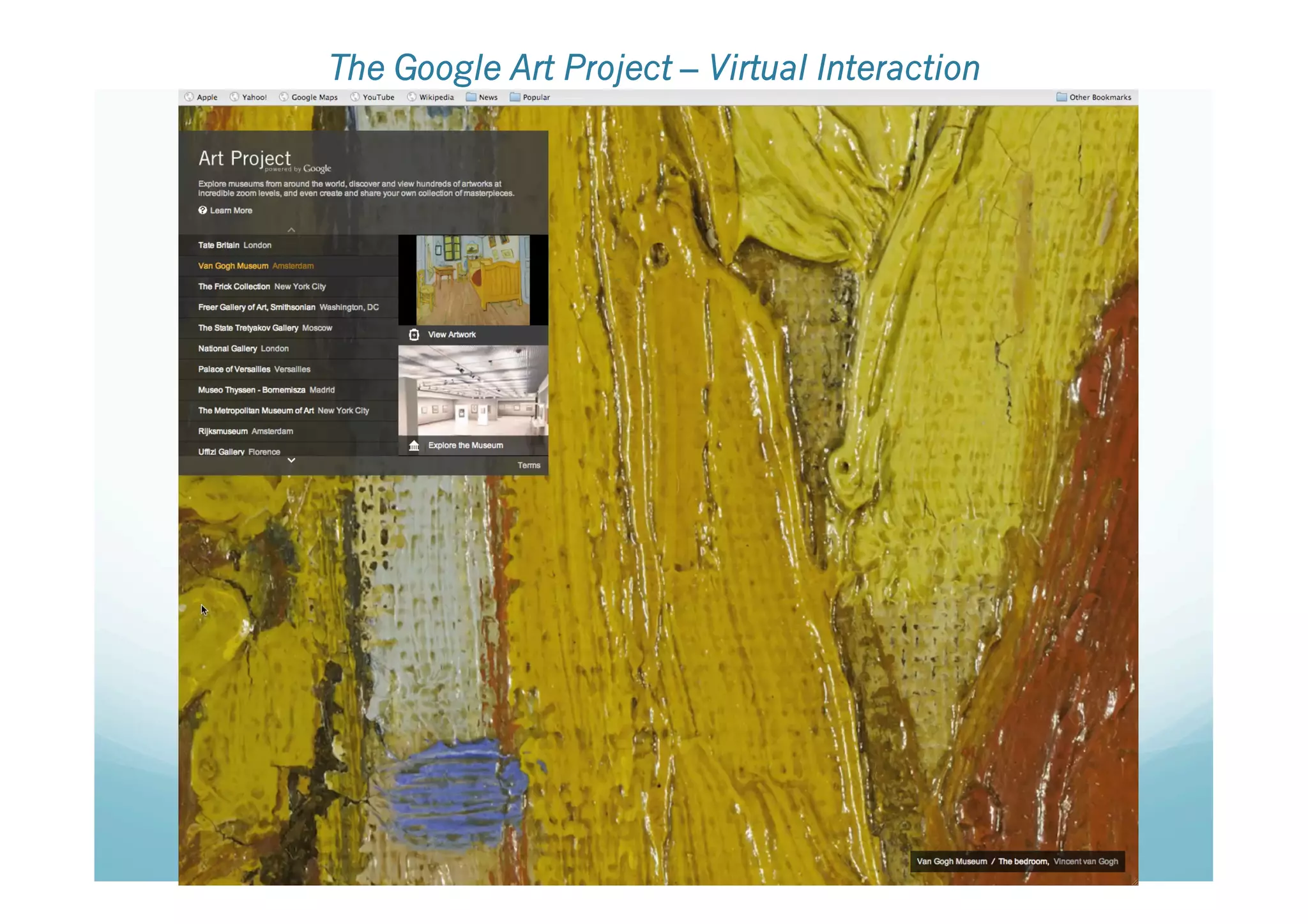Select The Frick Collection New York City
The height and width of the screenshot is (924, 1308).
(x=289, y=287)
